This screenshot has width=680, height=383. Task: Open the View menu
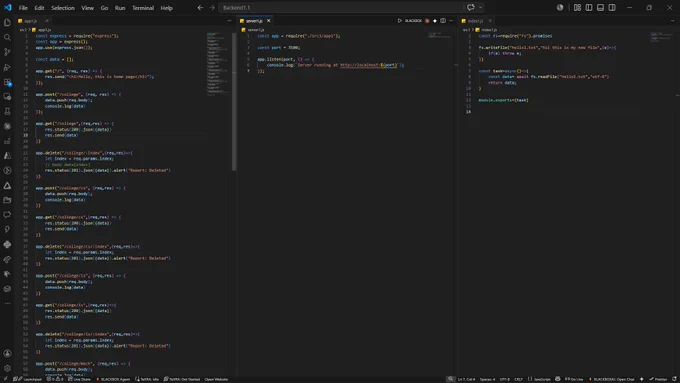point(88,8)
